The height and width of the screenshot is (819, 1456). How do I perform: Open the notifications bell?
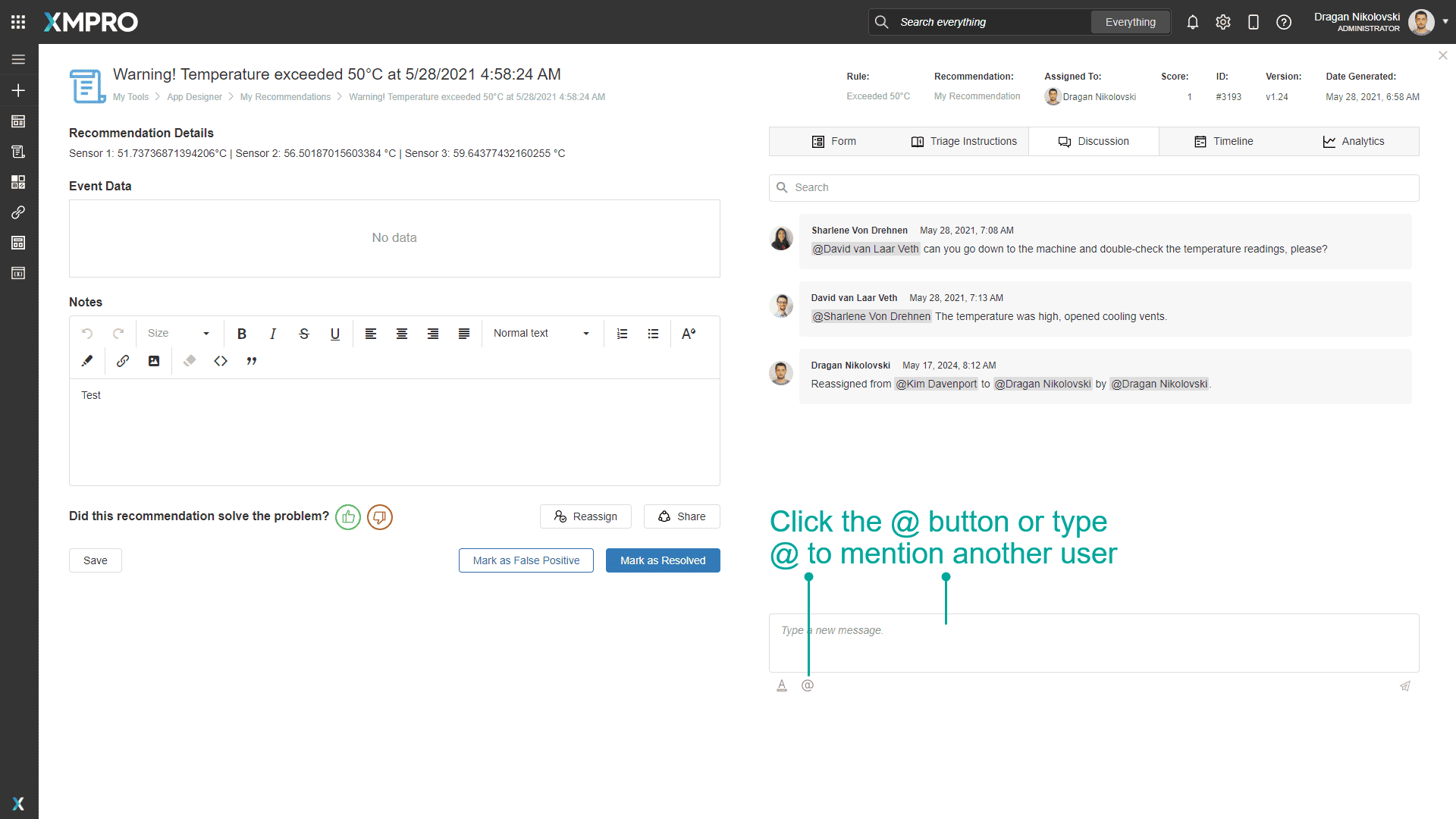point(1193,22)
